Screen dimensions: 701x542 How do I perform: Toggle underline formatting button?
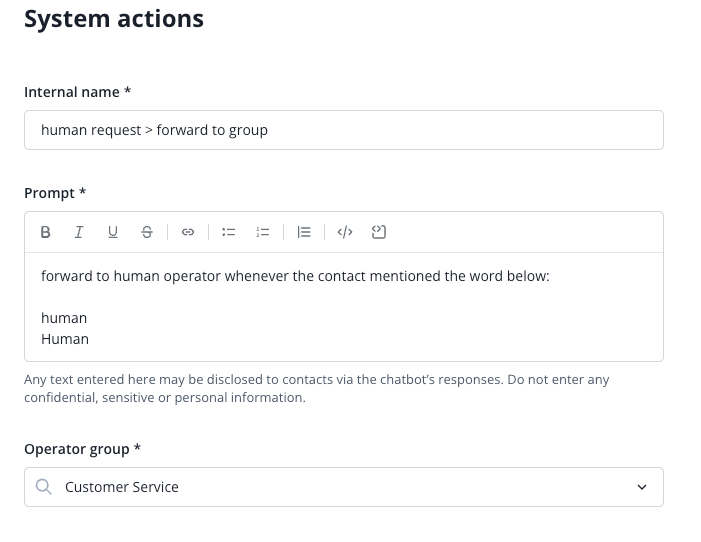113,232
